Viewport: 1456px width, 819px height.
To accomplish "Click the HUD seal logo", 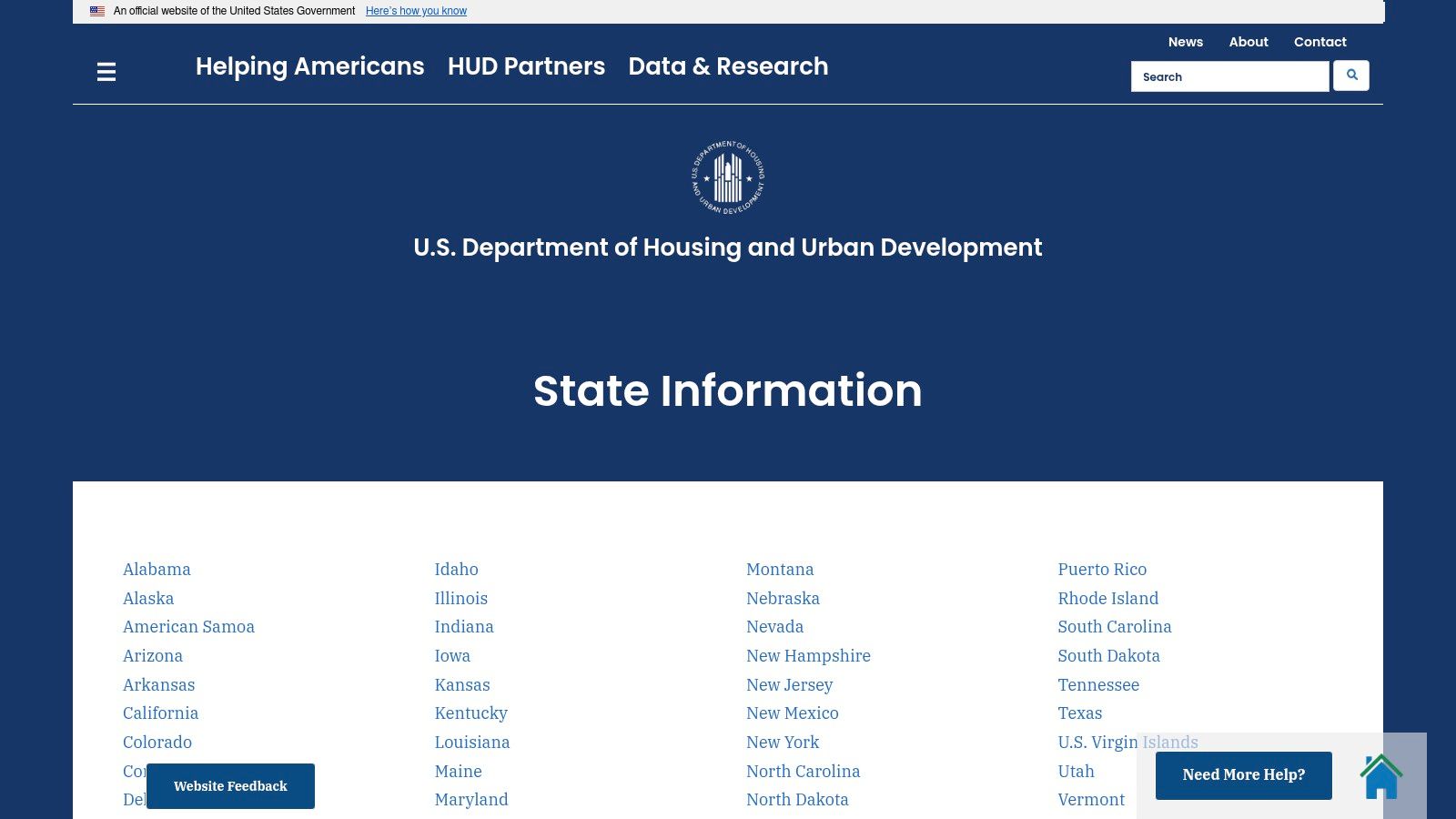I will pyautogui.click(x=728, y=177).
